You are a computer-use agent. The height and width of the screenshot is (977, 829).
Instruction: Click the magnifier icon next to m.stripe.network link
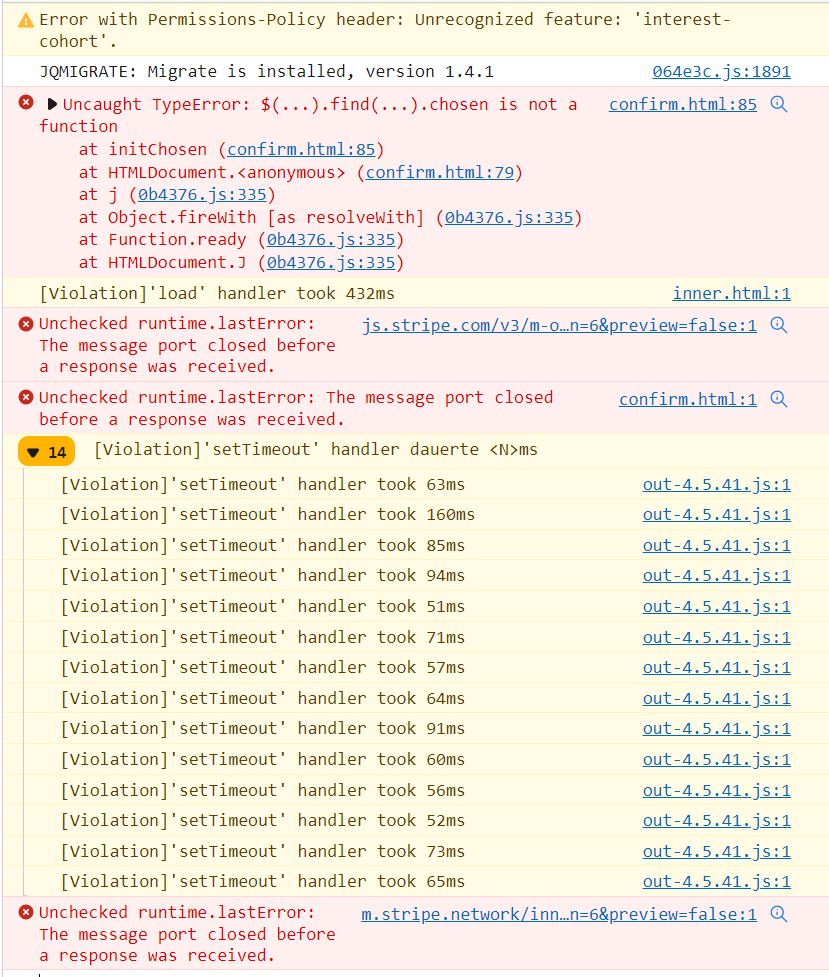779,914
